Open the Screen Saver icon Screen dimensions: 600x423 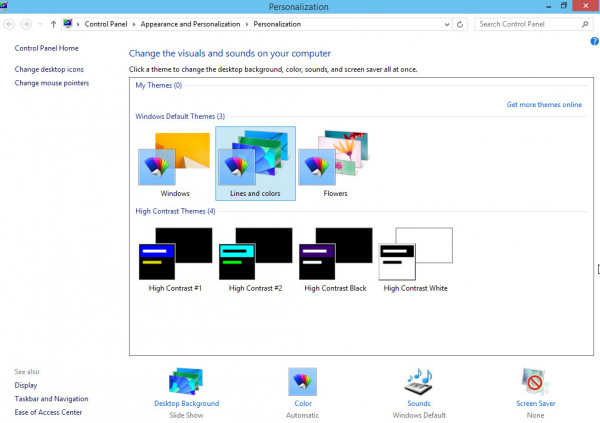(x=535, y=382)
